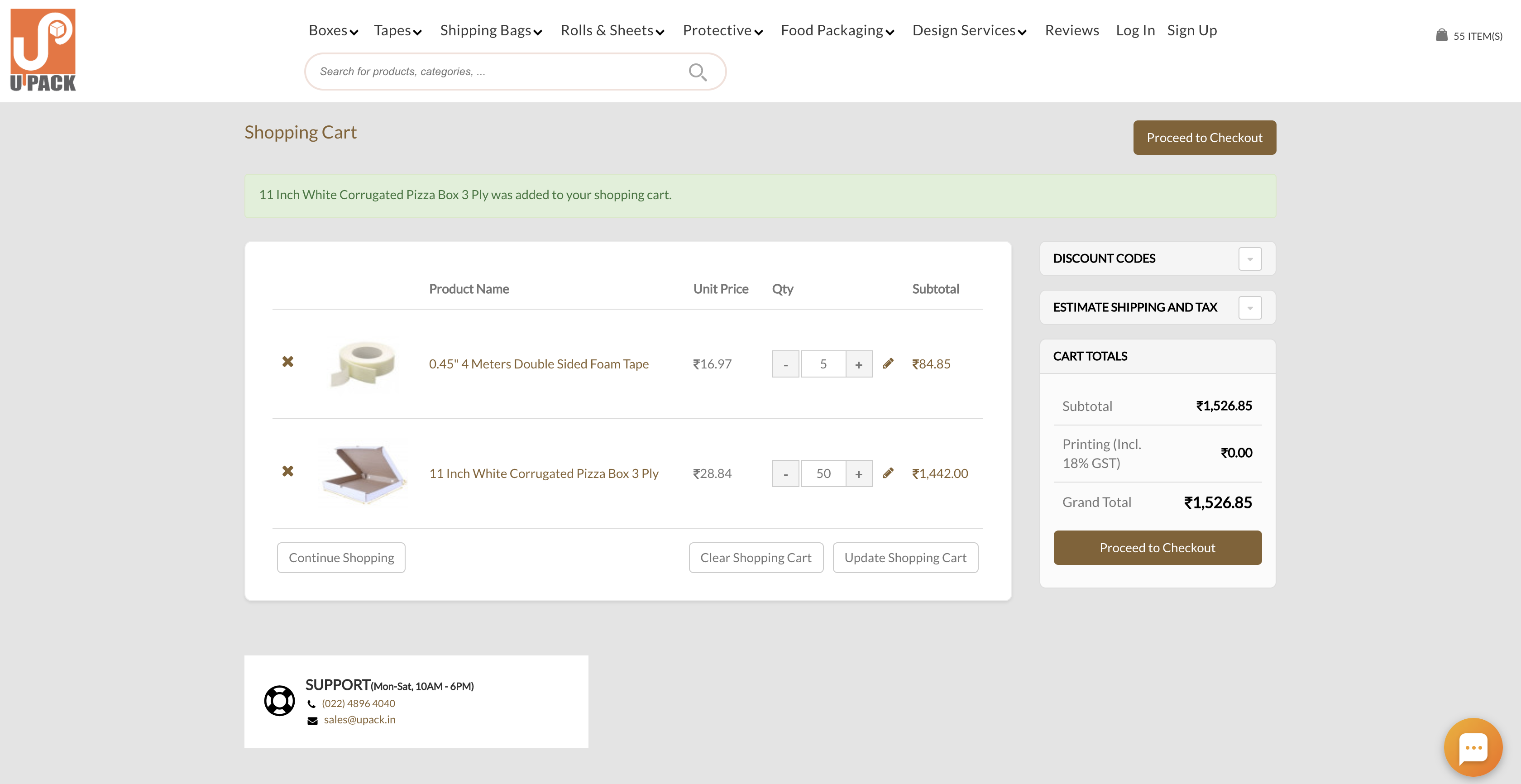Increase Foam Tape quantity with plus

(859, 364)
